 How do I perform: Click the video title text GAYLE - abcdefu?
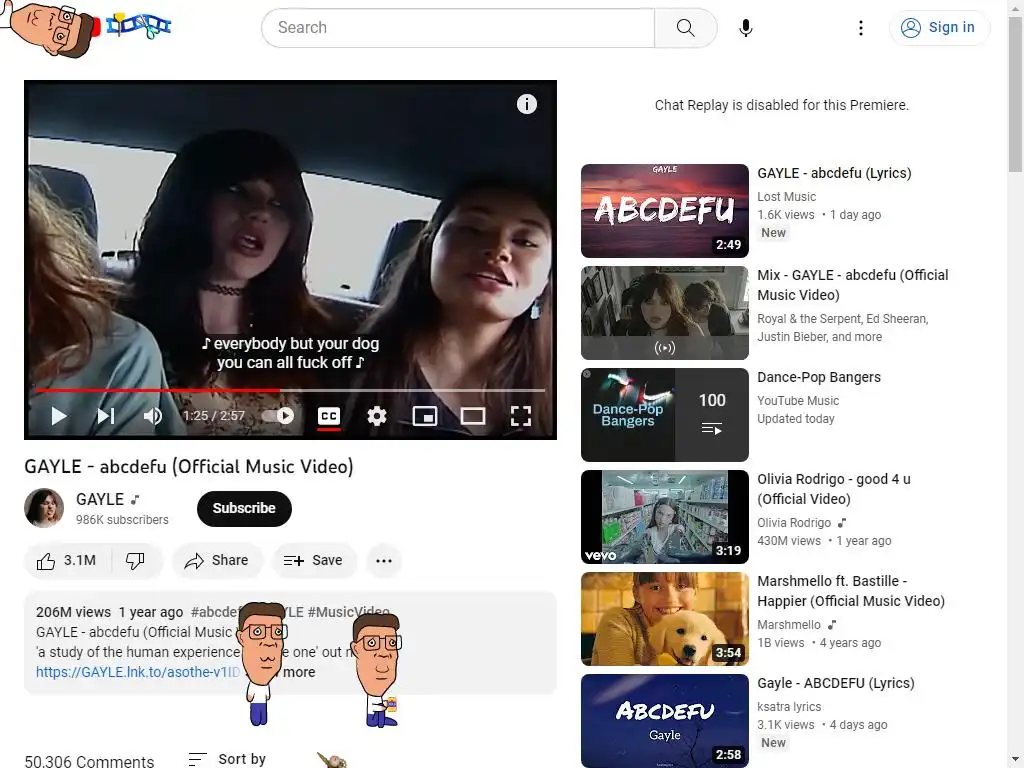pyautogui.click(x=189, y=466)
